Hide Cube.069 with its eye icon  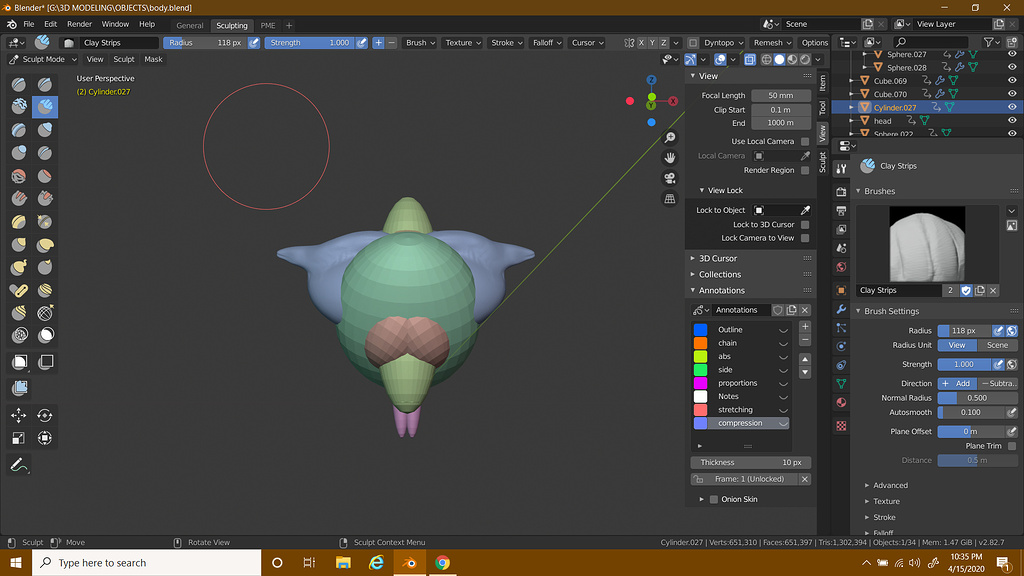[1012, 80]
